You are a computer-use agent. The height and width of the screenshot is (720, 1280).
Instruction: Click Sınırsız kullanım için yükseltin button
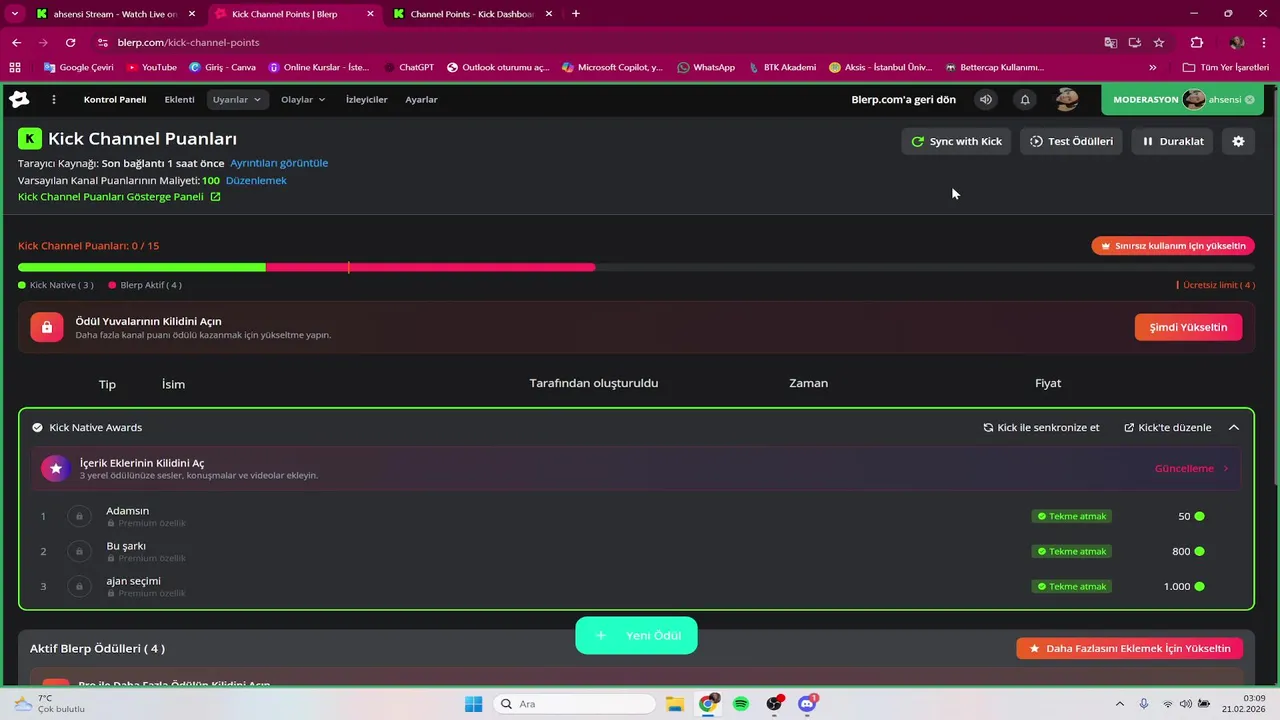(1173, 246)
